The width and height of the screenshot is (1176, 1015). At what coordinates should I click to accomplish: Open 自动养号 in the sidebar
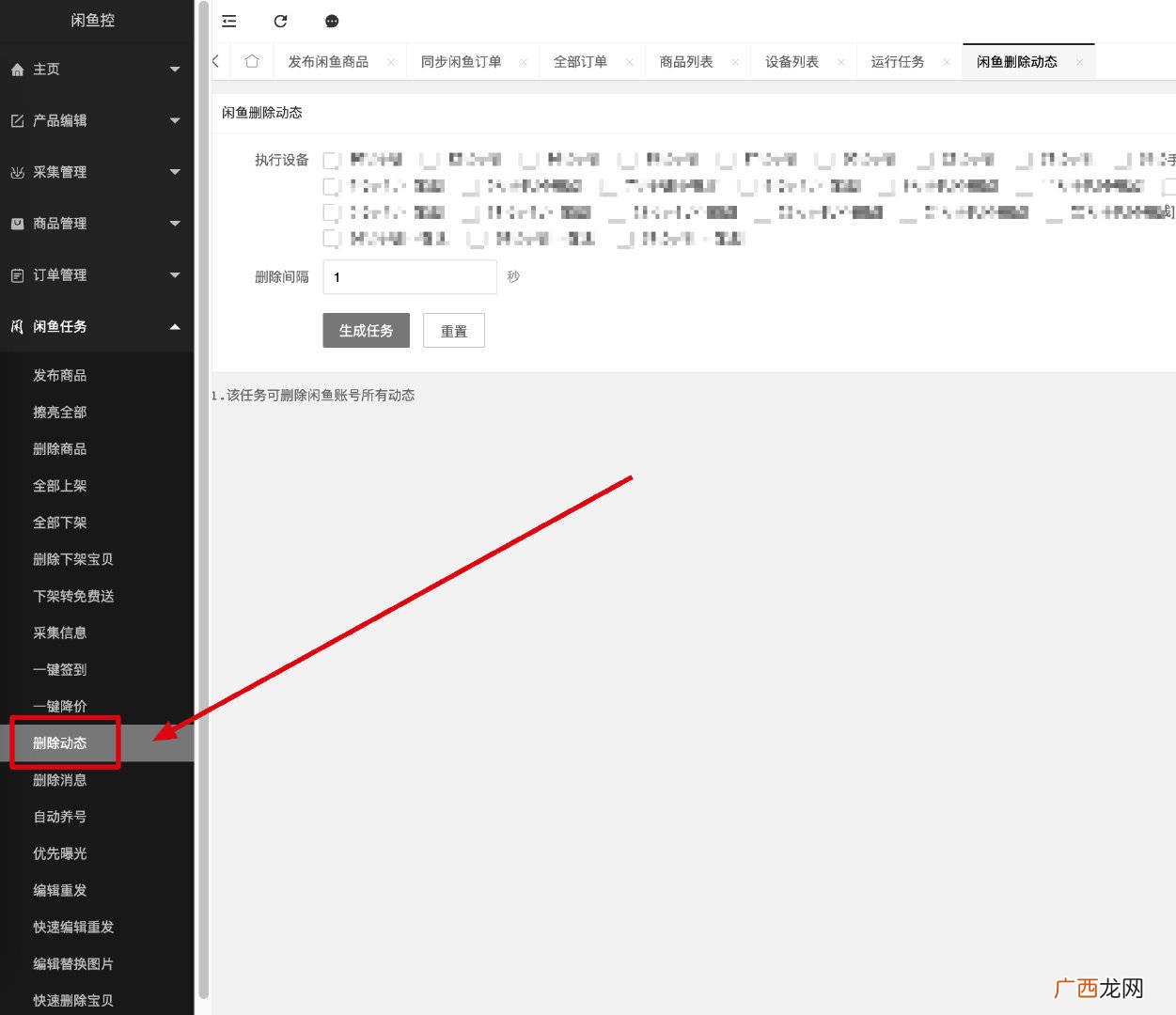pos(60,817)
